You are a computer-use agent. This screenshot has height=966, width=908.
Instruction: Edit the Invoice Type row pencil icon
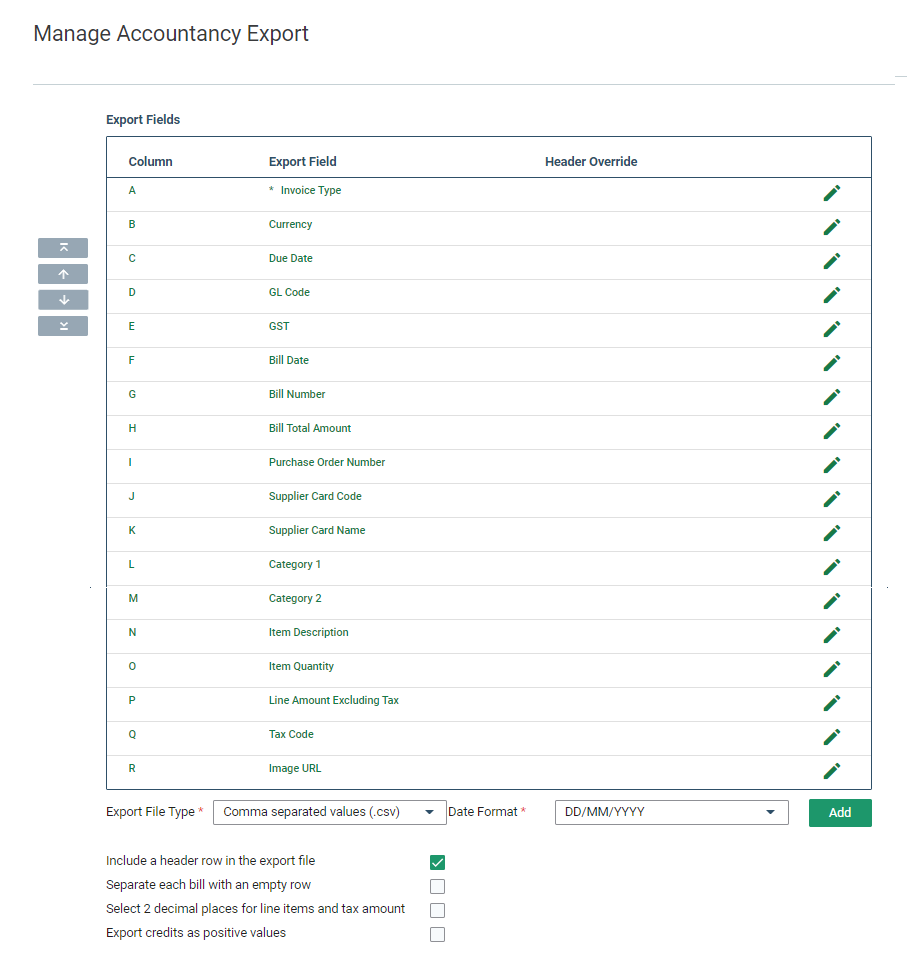coord(832,193)
